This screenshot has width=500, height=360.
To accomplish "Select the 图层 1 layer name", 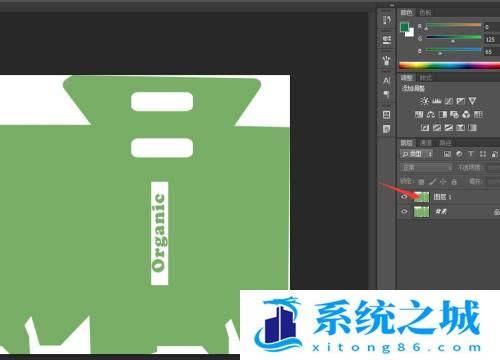I will (x=442, y=197).
